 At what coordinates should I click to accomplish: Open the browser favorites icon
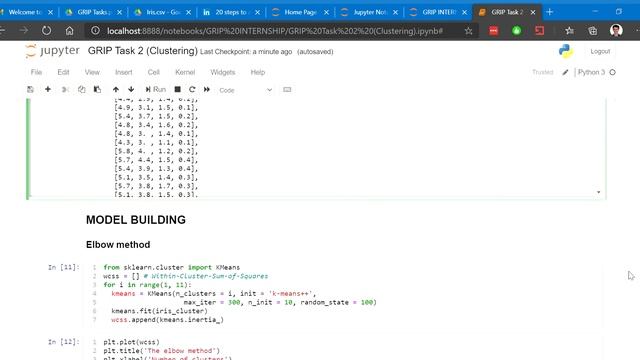(x=570, y=31)
